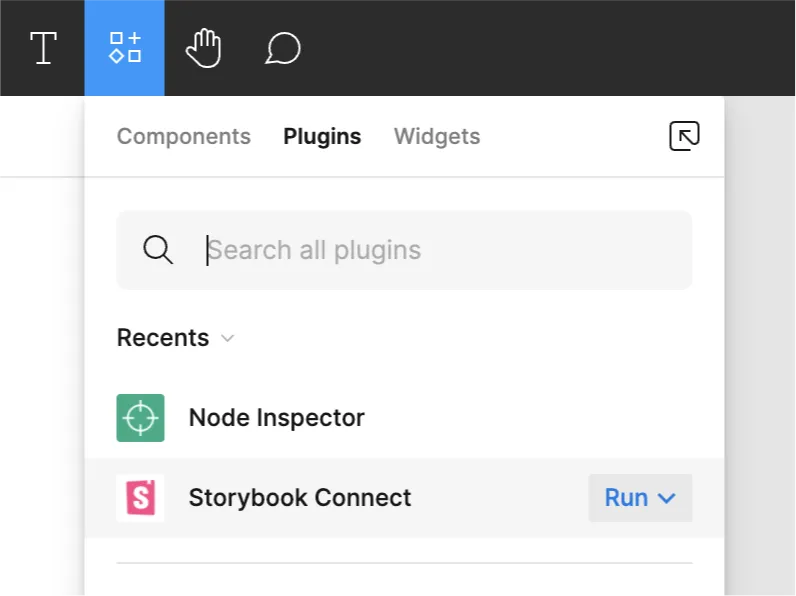Switch to the Components tab

click(x=183, y=136)
